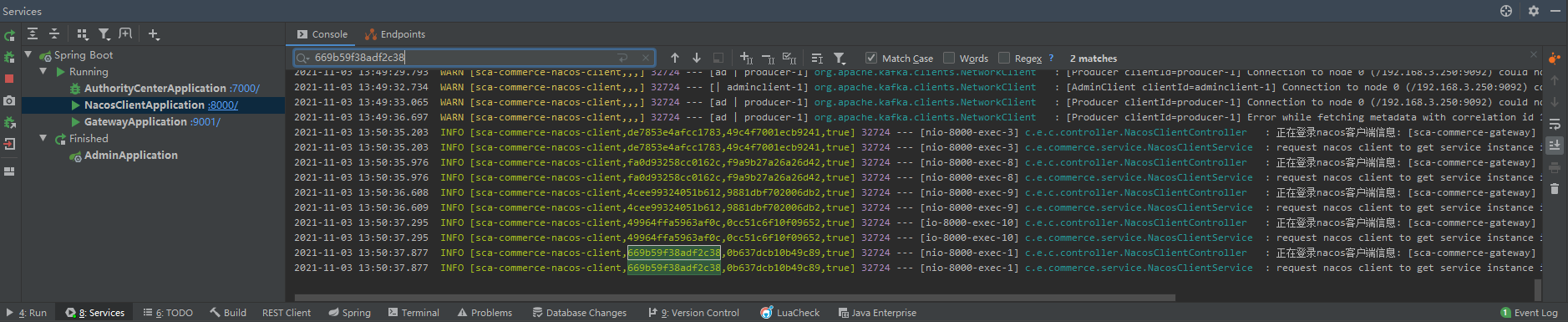Clear the search field text
This screenshot has height=322, width=1568.
(646, 58)
